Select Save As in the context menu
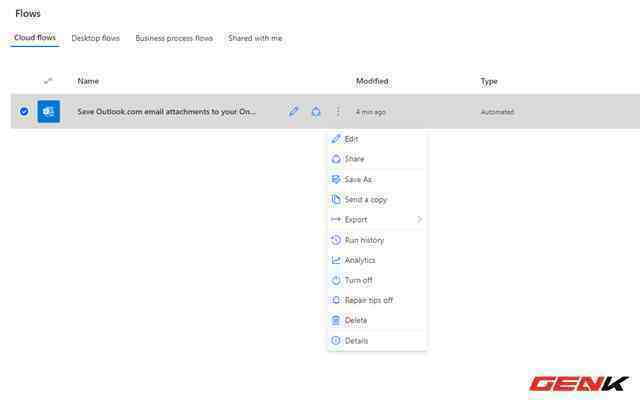640x400 pixels. click(377, 179)
